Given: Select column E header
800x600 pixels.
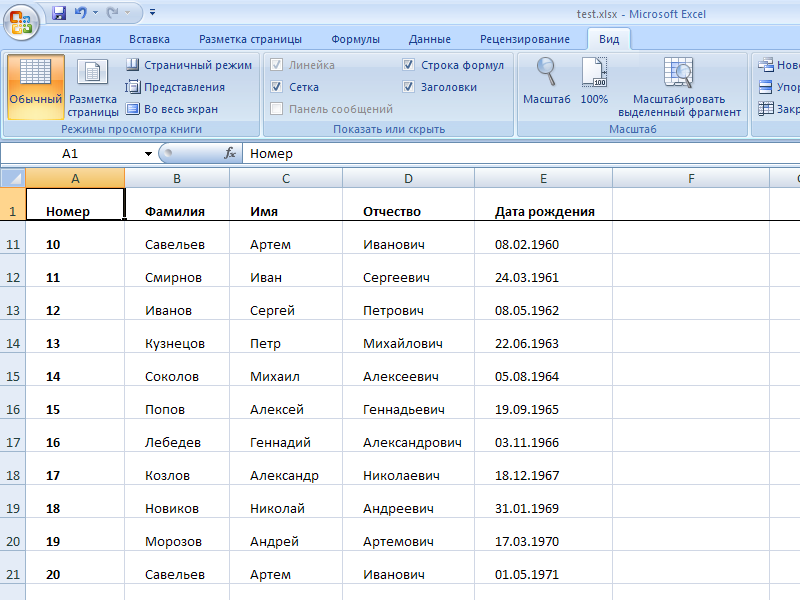Looking at the screenshot, I should 543,179.
